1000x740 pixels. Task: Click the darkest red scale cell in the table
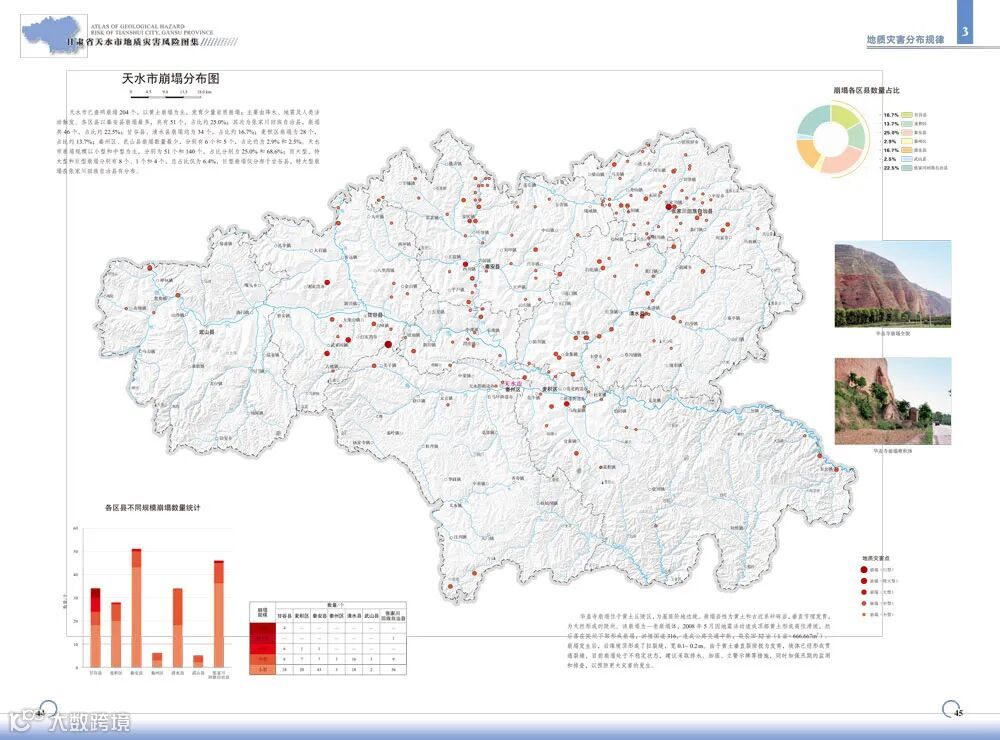coord(262,628)
